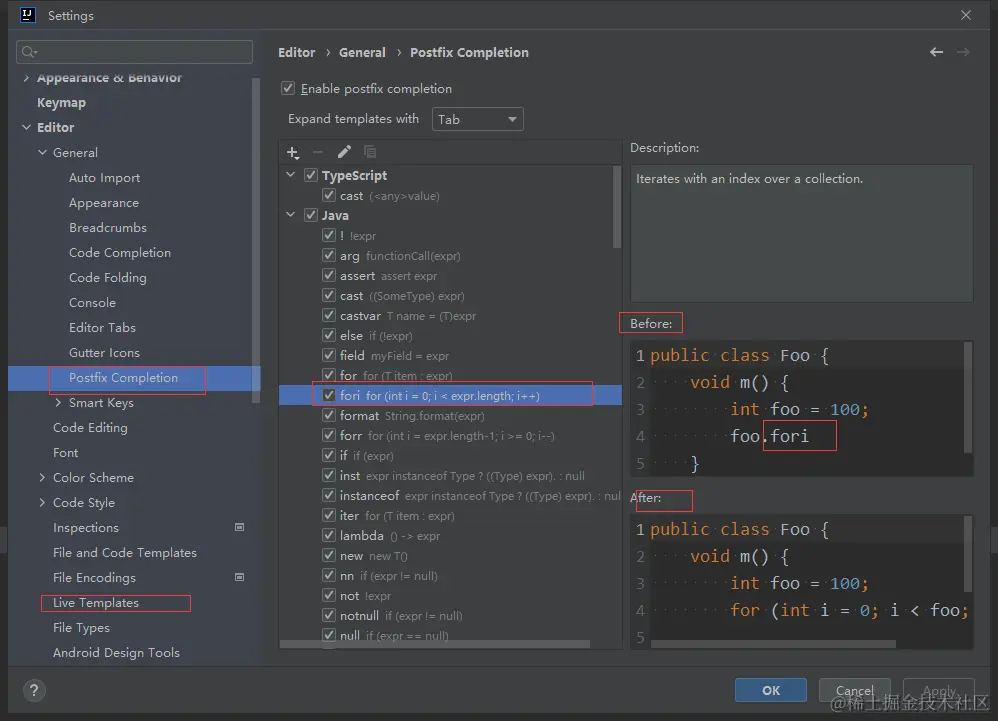998x721 pixels.
Task: Open File Types settings
Action: point(81,627)
